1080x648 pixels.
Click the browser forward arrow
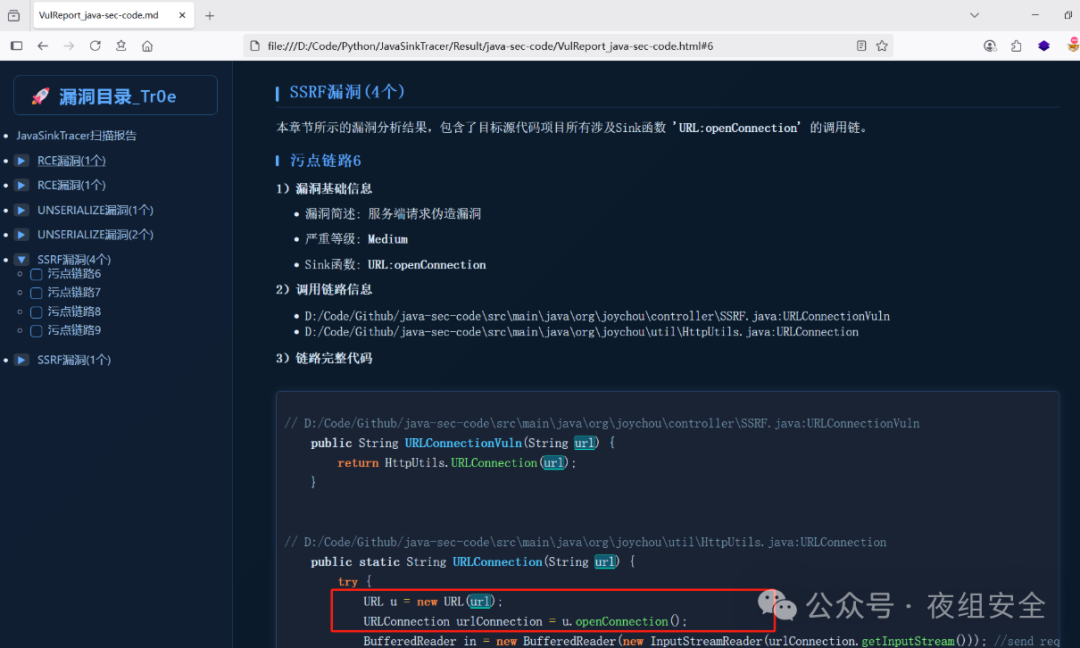point(69,46)
